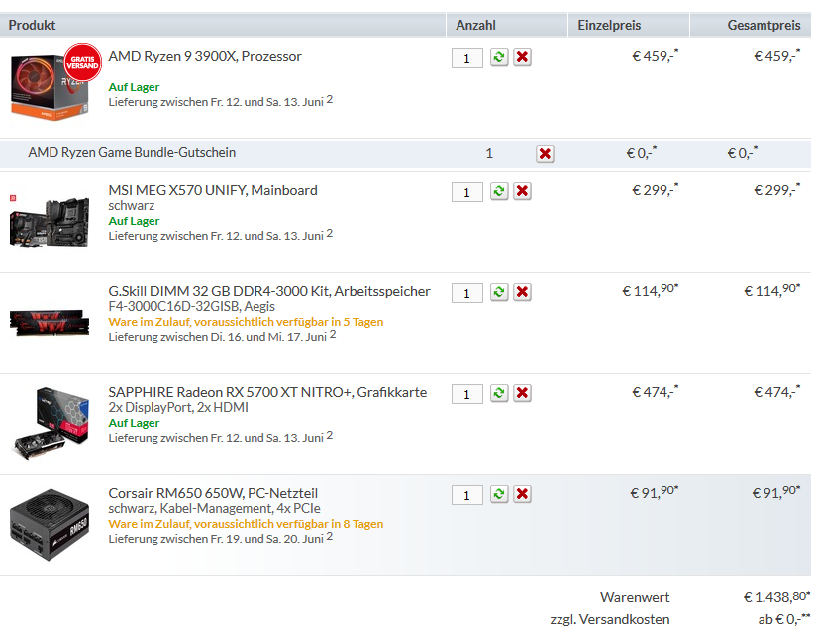This screenshot has height=632, width=816.
Task: Click quantity box for MSI MEG X570 UNIFY
Action: pos(467,192)
